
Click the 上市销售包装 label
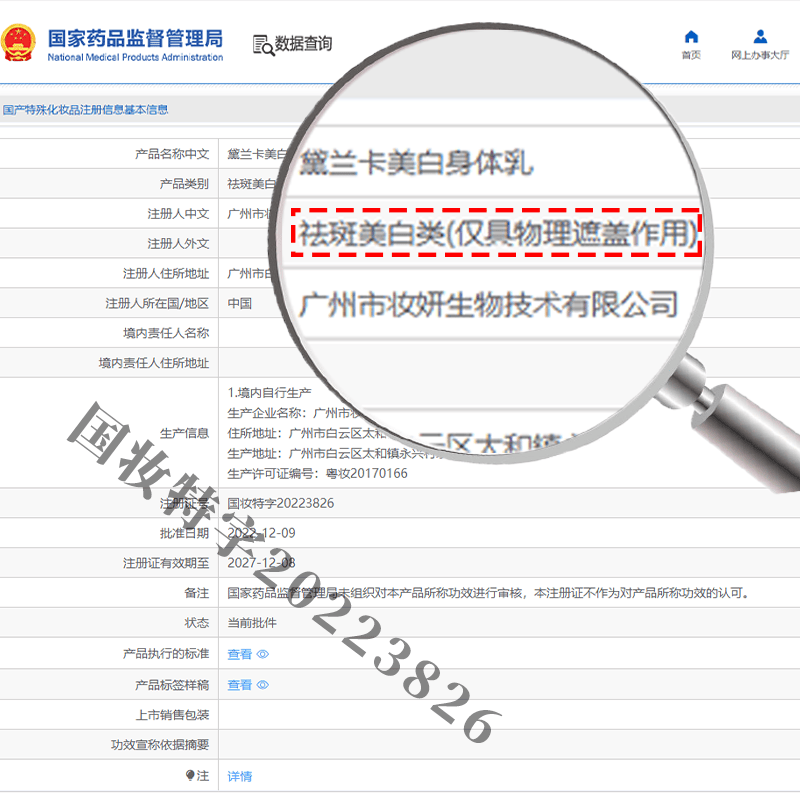coord(172,715)
